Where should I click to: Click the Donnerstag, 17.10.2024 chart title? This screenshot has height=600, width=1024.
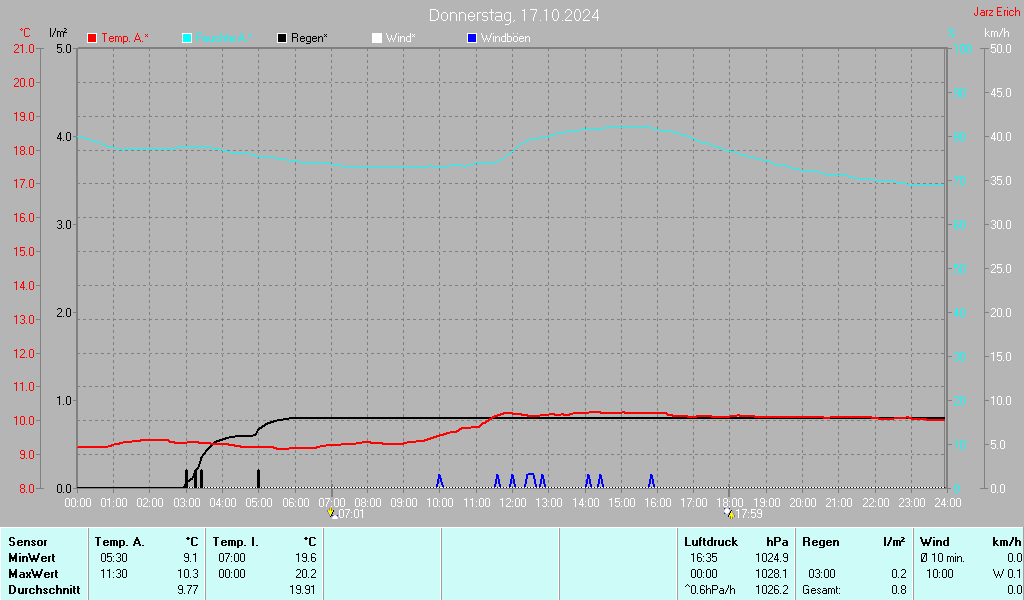(515, 15)
